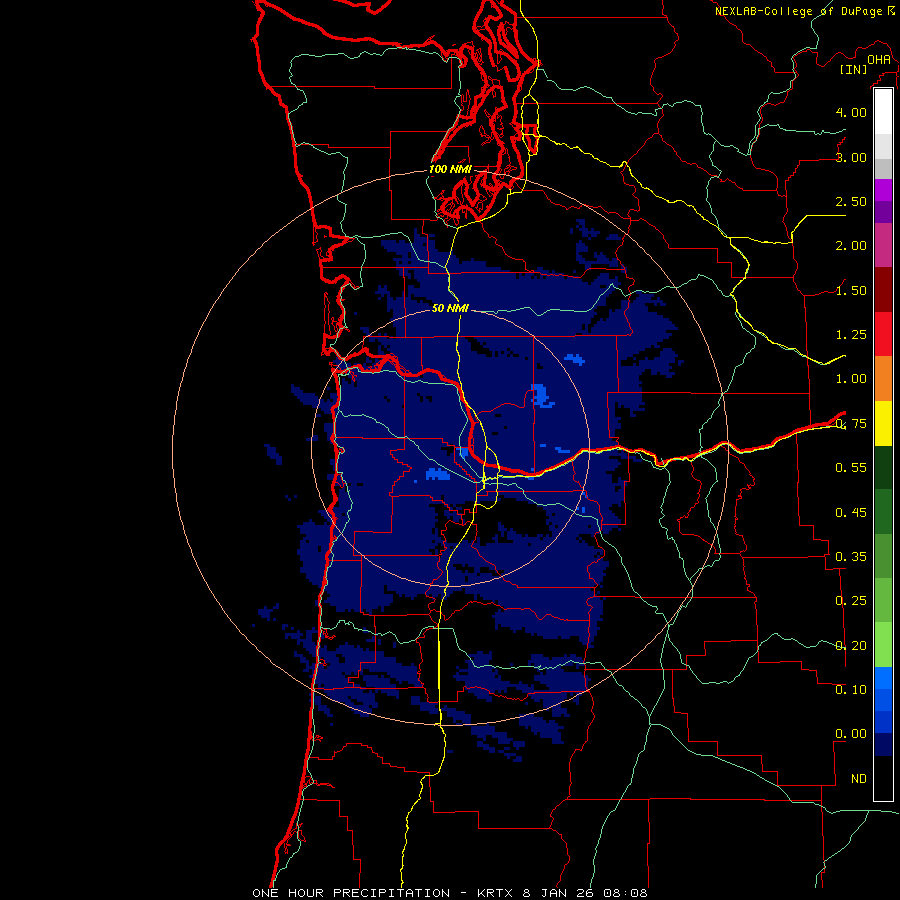Viewport: 900px width, 900px height.
Task: Click the 1.25 legend value
Action: tap(851, 335)
